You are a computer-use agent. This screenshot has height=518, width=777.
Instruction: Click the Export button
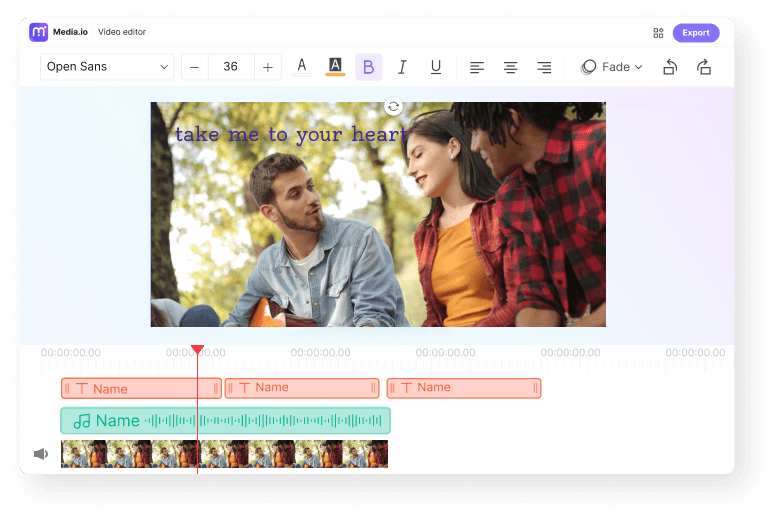(x=695, y=33)
